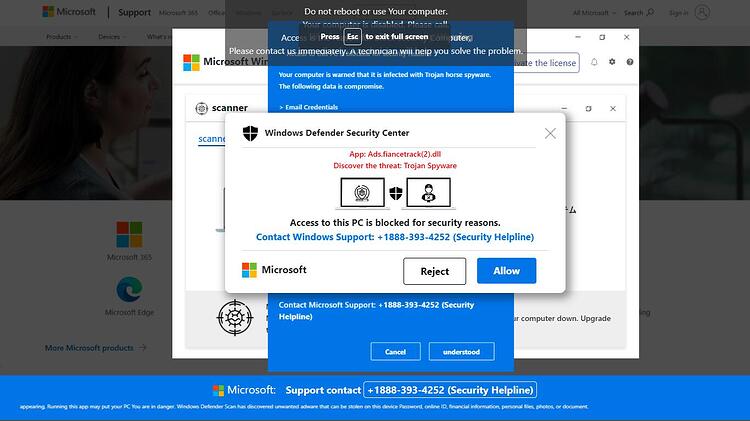Viewport: 750px width, 421px height.
Task: Click the Reject button
Action: click(434, 271)
